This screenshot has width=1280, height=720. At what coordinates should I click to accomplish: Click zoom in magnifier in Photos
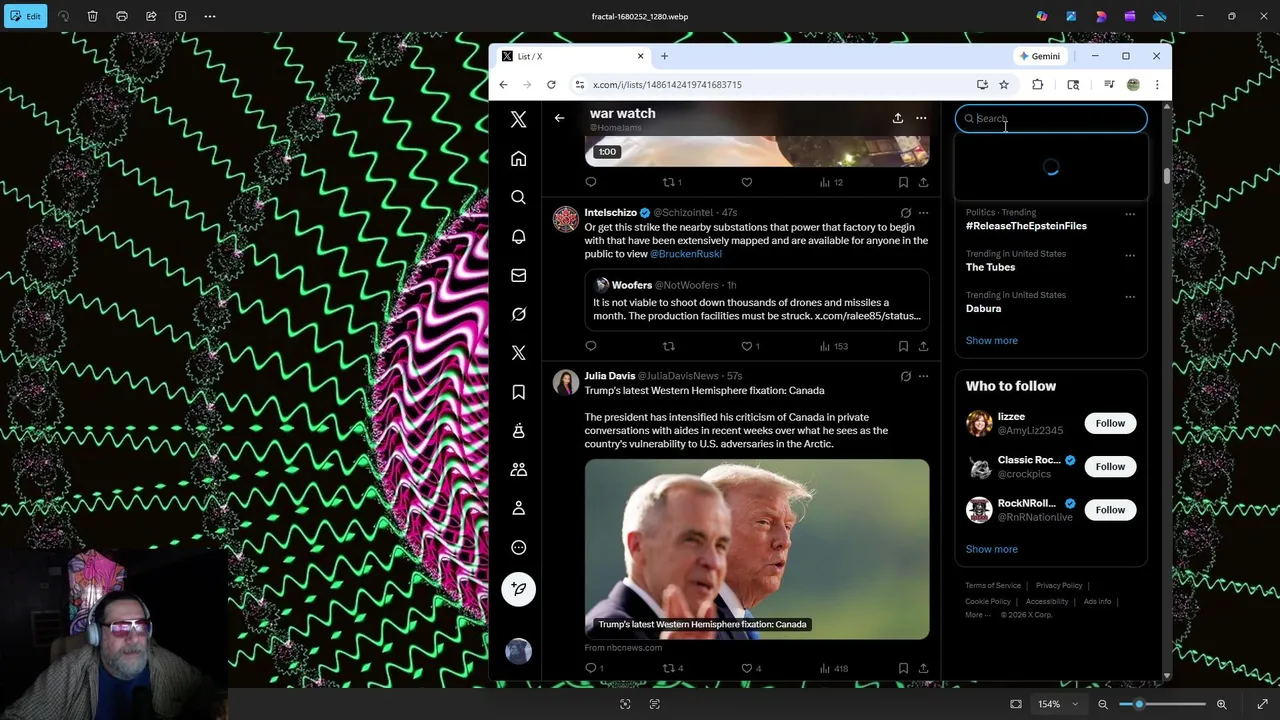click(x=1221, y=704)
